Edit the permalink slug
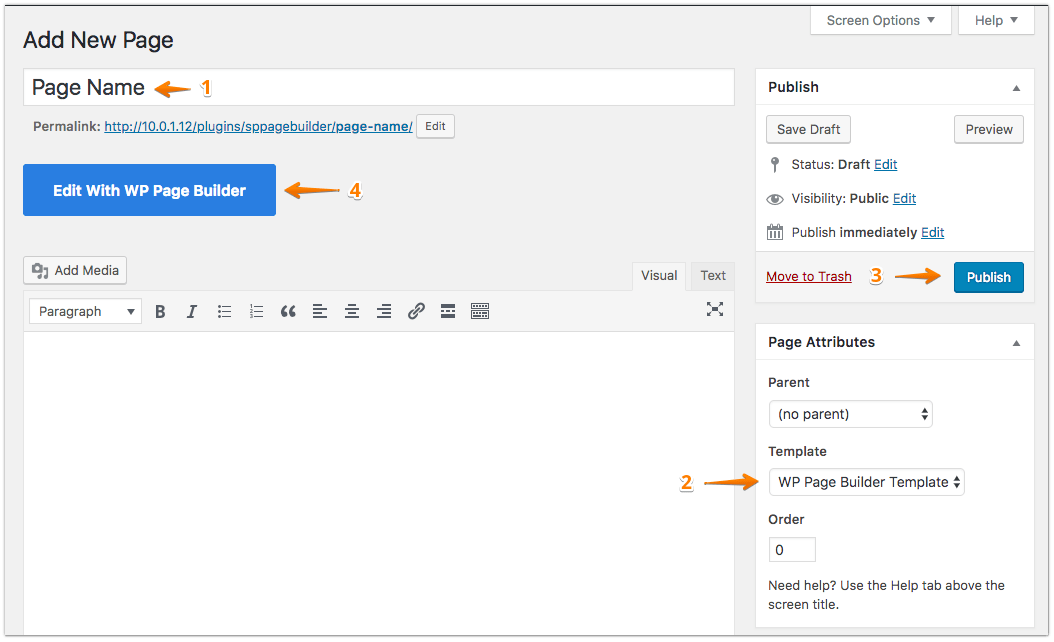 coord(435,126)
